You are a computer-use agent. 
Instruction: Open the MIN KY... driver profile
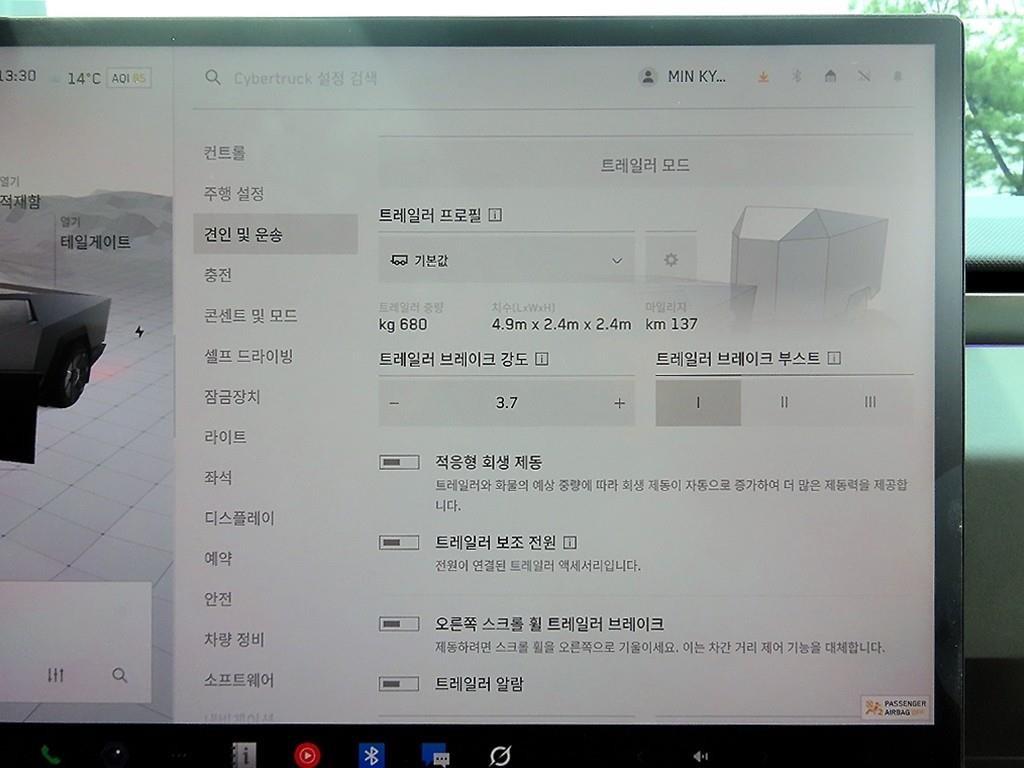[682, 76]
